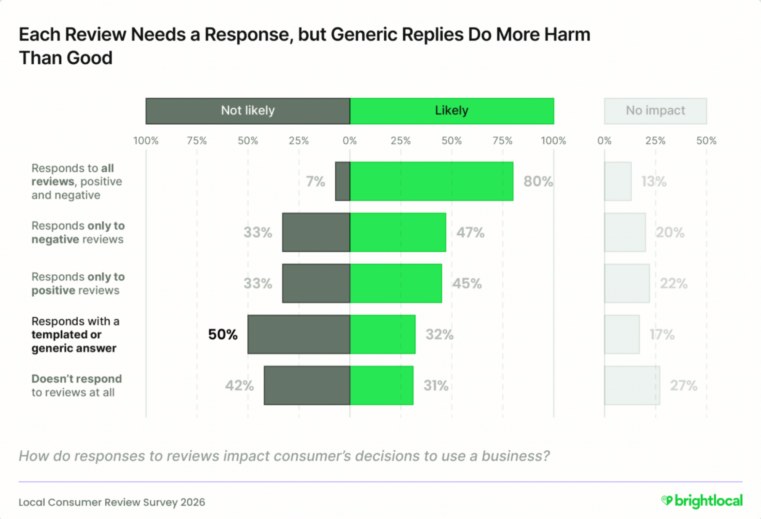Click 'Responds to all reviews' row label

click(77, 182)
